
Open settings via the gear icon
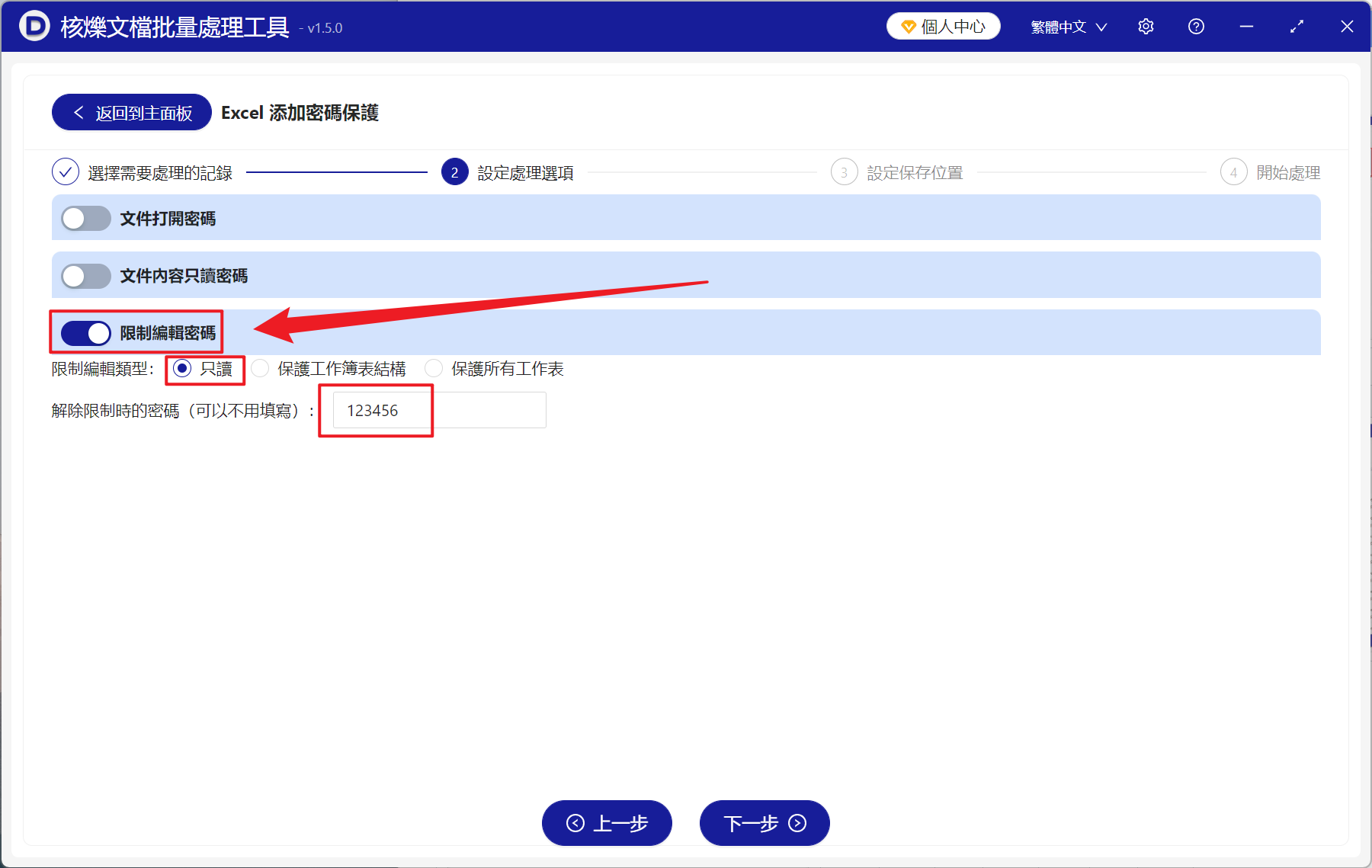(1146, 26)
